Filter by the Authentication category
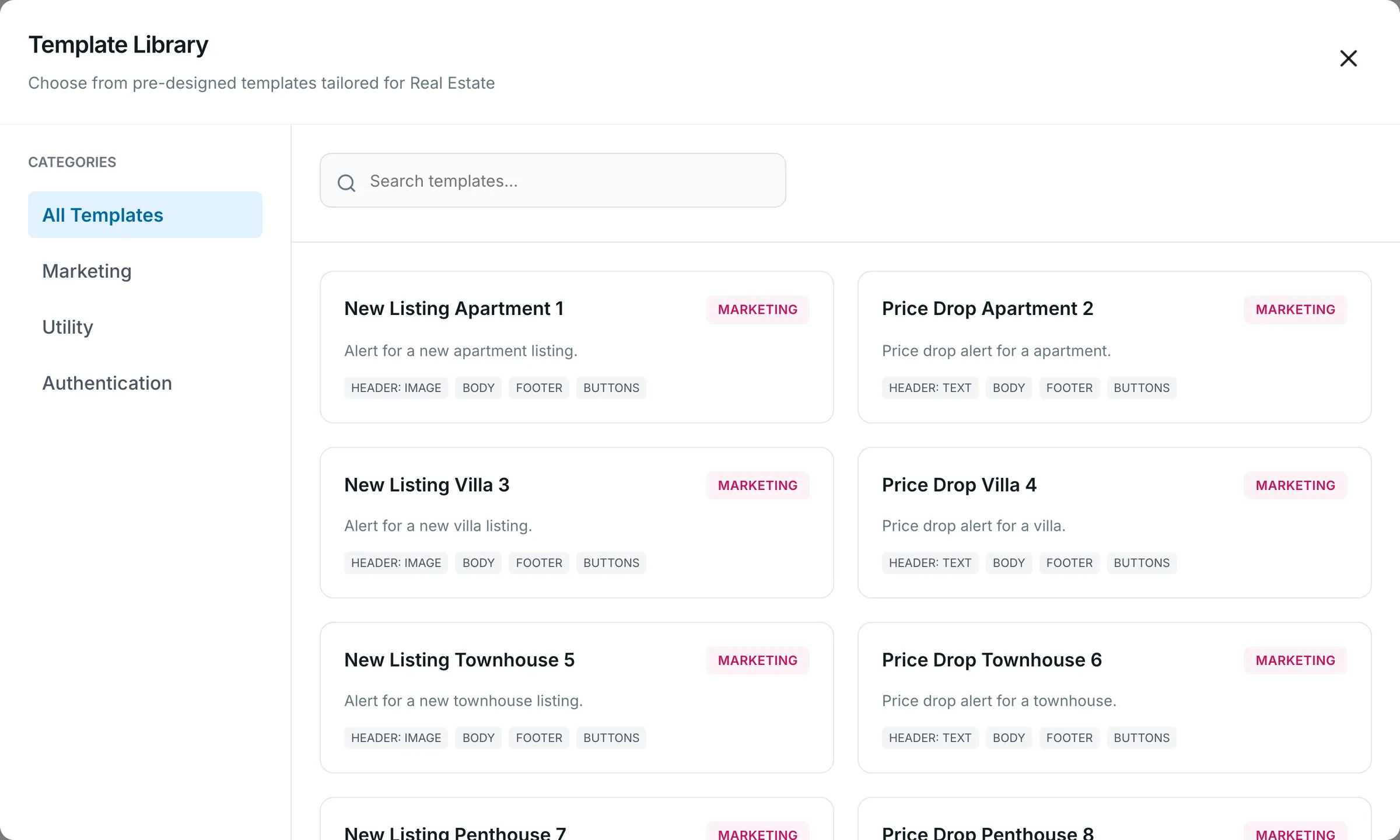This screenshot has width=1400, height=840. coord(145,383)
